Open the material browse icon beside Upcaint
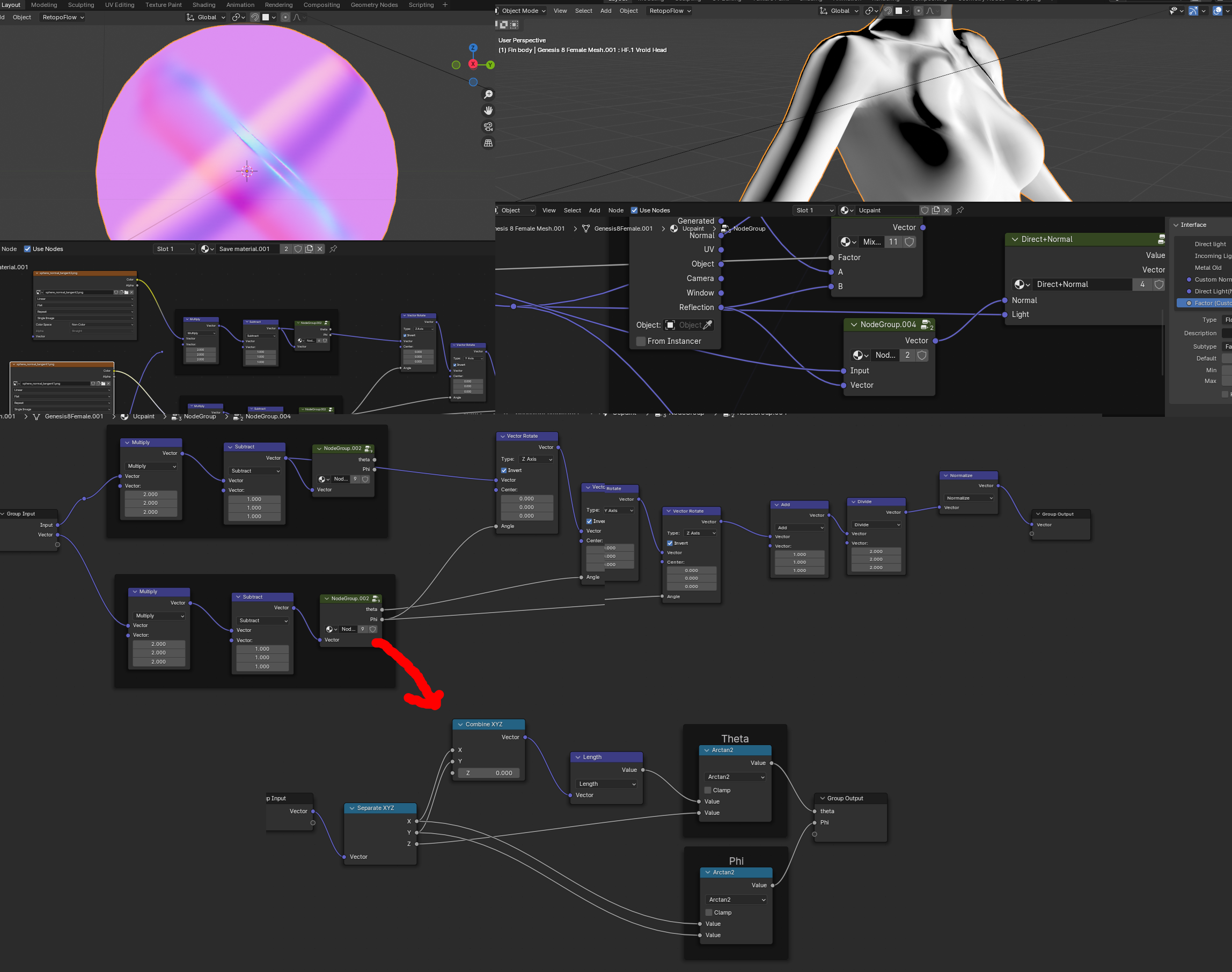This screenshot has width=1232, height=972. pyautogui.click(x=847, y=210)
